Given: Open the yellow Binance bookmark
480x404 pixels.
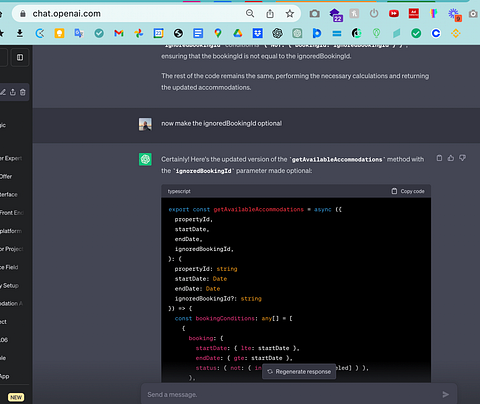Looking at the screenshot, I should 456,33.
